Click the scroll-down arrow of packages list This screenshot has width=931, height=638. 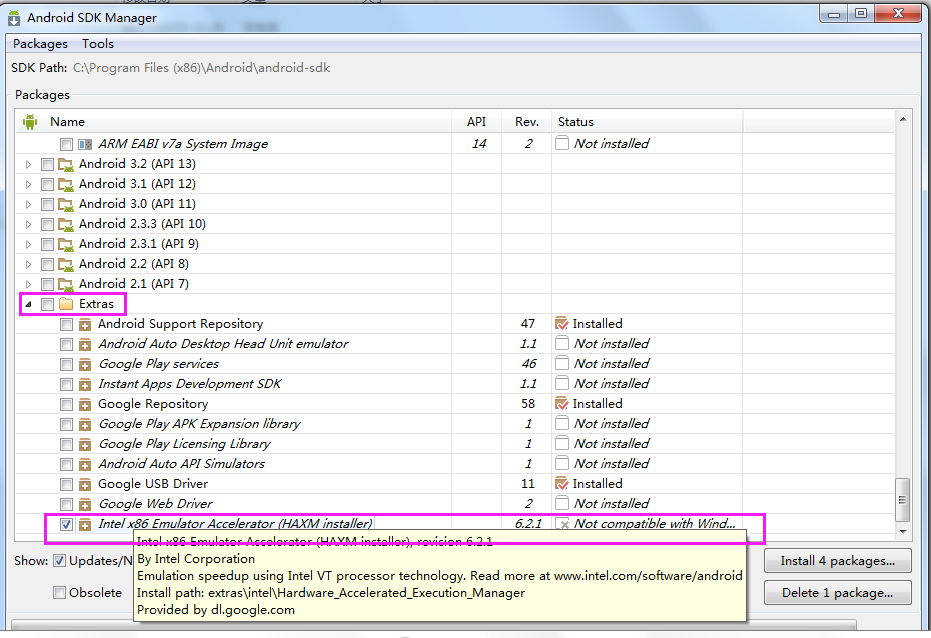coord(902,532)
